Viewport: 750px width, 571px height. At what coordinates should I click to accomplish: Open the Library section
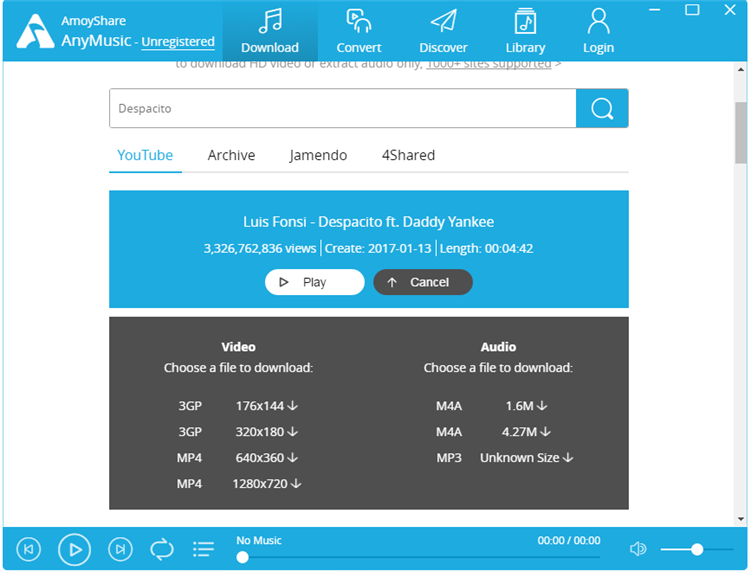pos(525,31)
